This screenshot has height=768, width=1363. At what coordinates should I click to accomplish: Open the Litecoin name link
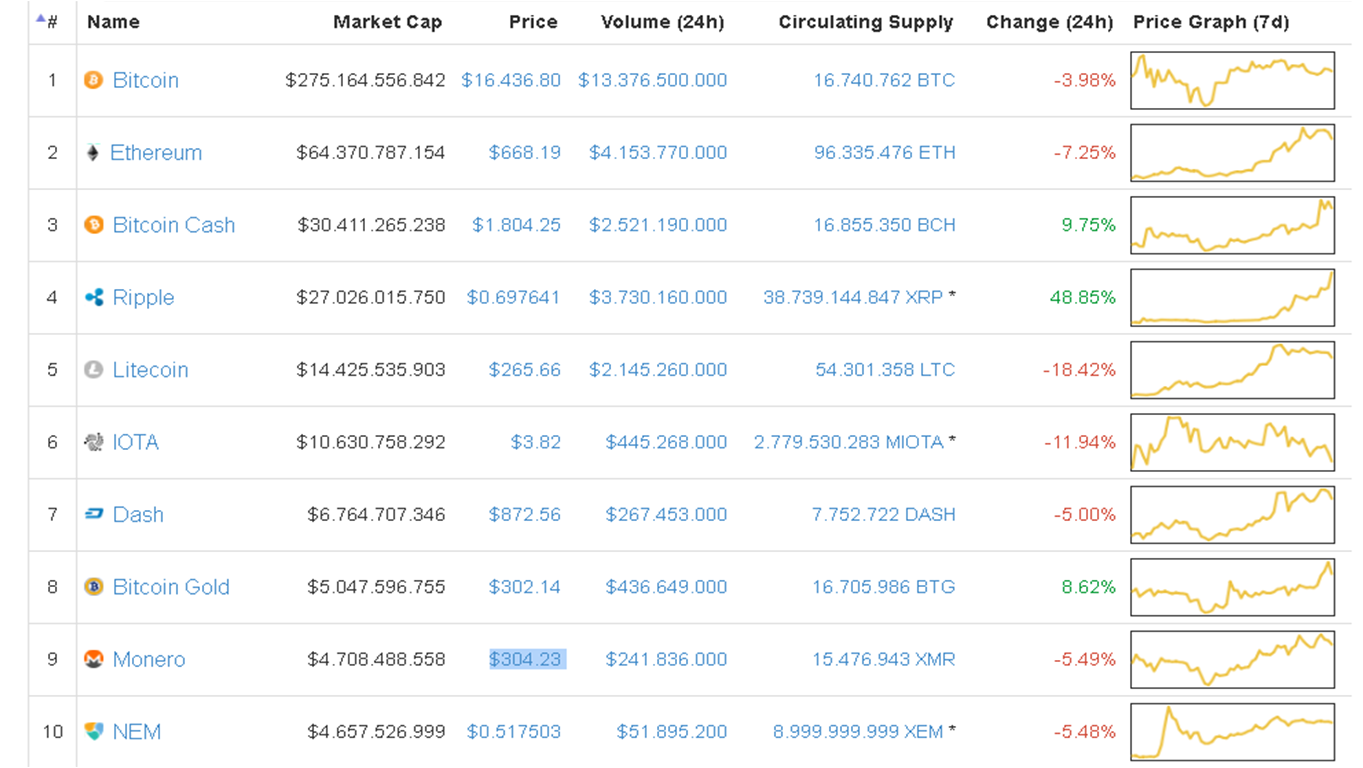pos(150,370)
